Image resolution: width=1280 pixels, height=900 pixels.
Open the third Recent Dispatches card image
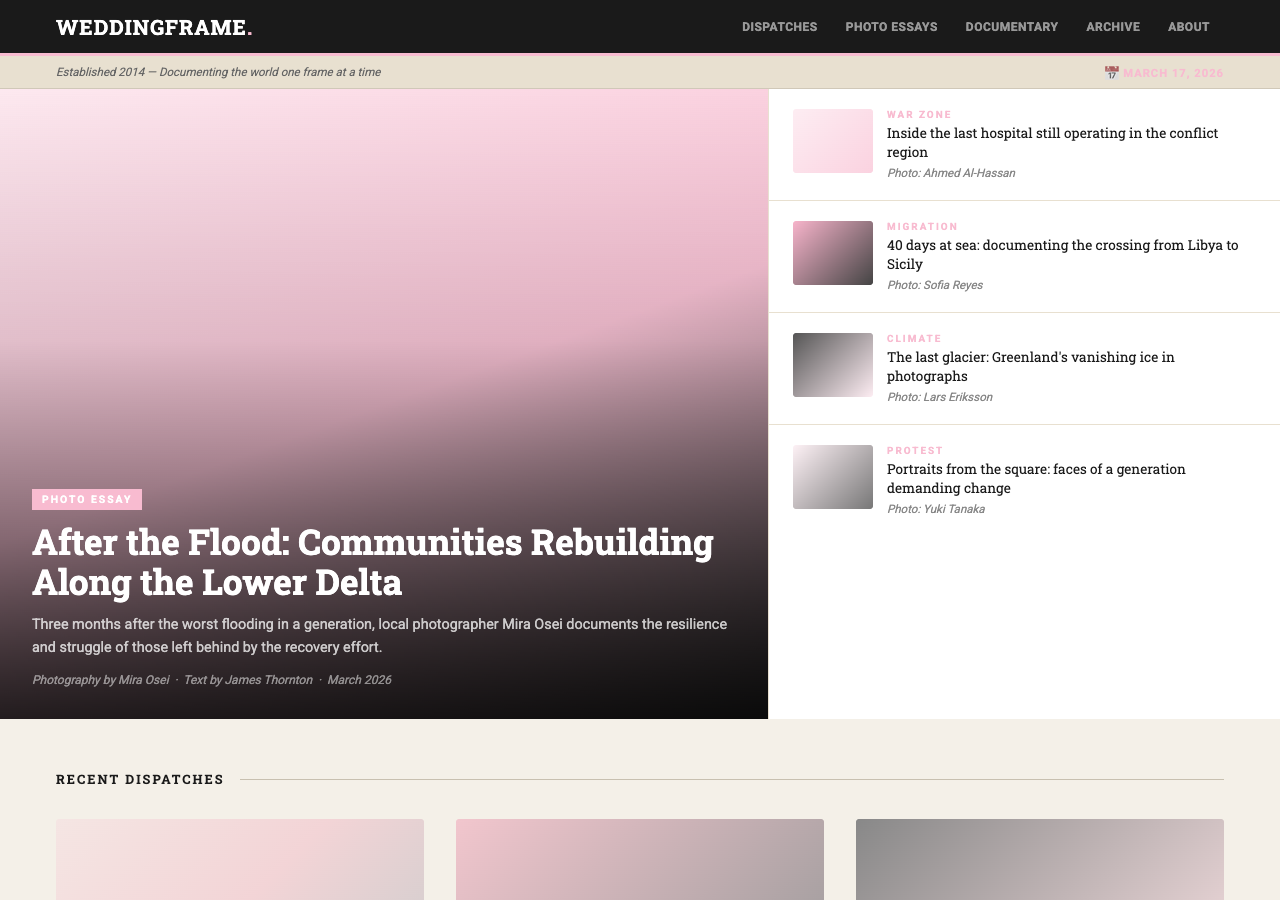click(1040, 860)
